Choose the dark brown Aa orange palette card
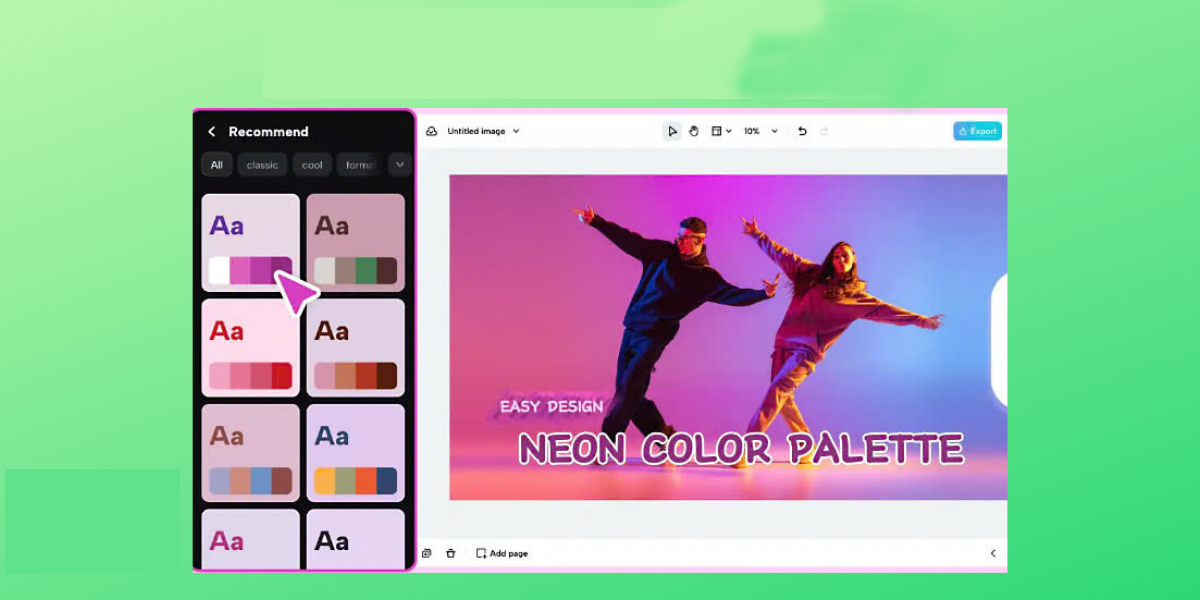The image size is (1200, 600). point(355,348)
